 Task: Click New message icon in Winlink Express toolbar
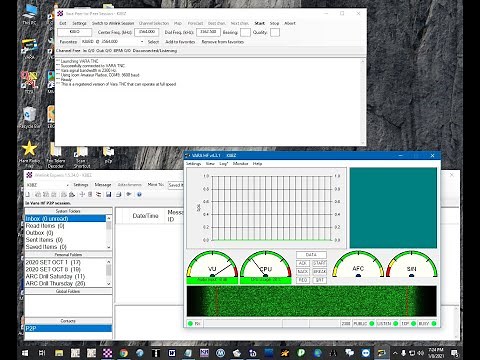click(28, 194)
